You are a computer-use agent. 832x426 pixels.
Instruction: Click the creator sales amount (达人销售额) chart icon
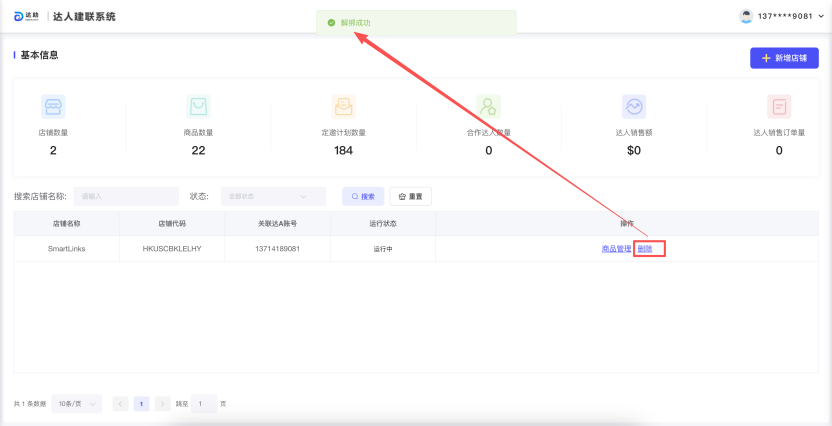pos(633,106)
